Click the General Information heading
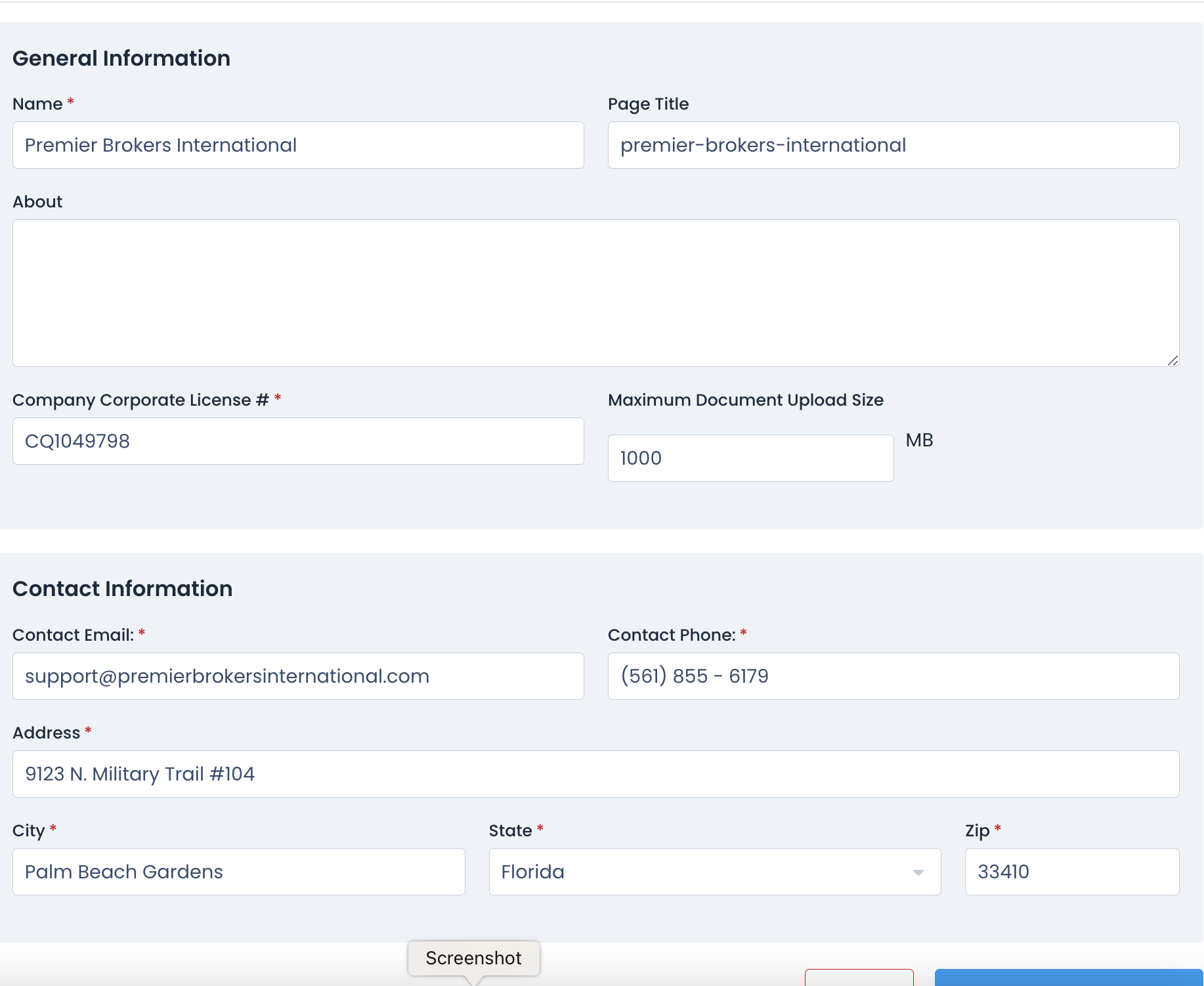 (121, 58)
